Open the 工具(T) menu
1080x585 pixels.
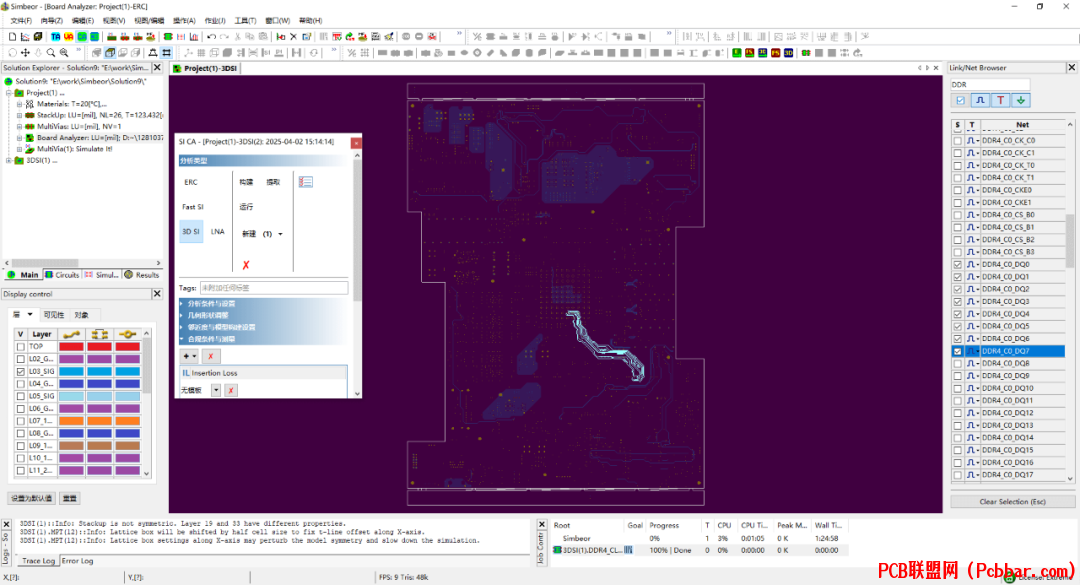pyautogui.click(x=245, y=21)
